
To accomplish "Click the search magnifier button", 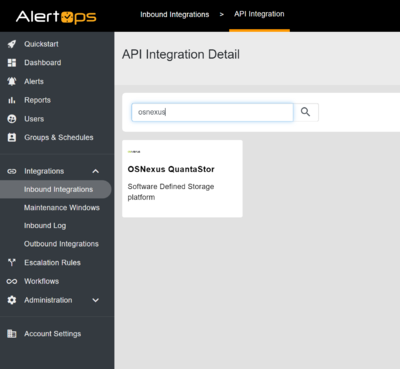I will tap(306, 112).
